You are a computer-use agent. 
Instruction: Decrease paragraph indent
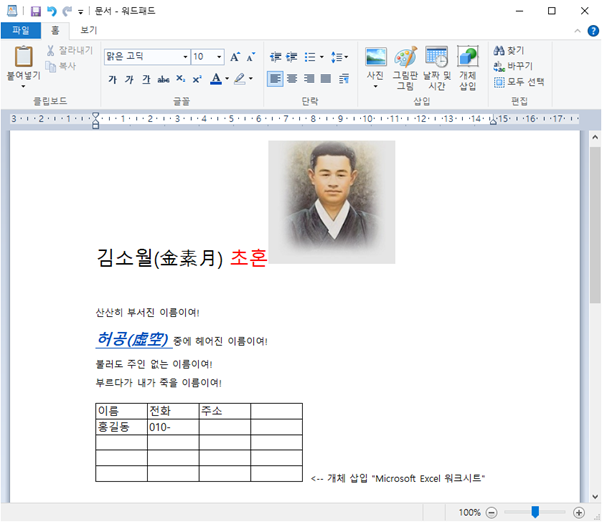pyautogui.click(x=275, y=57)
